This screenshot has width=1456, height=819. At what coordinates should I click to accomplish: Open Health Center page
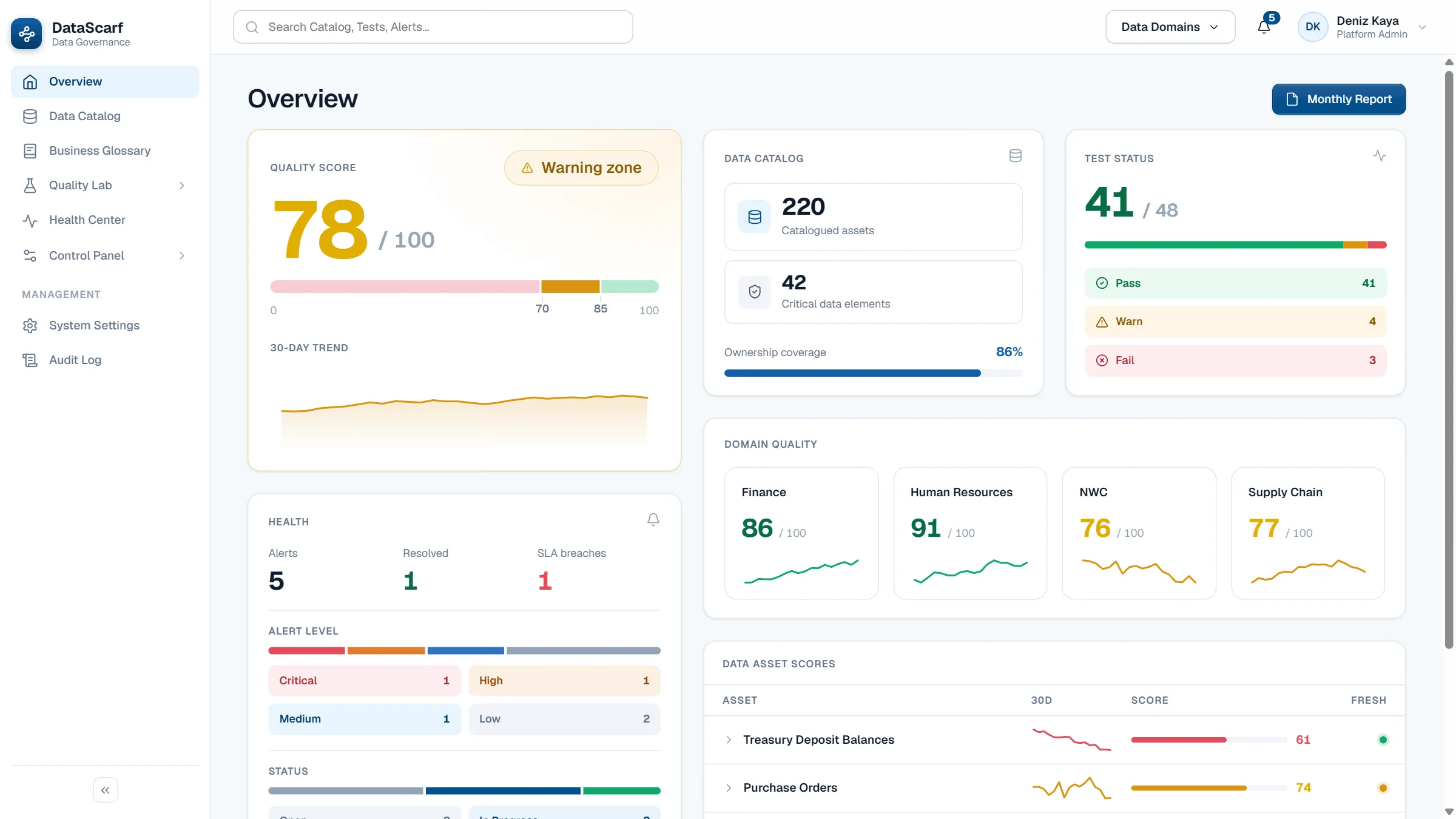(105, 220)
